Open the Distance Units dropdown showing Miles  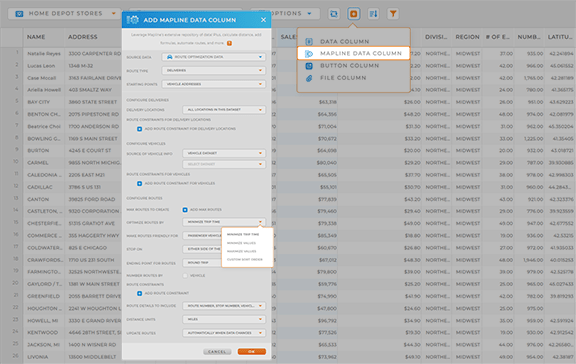pos(224,319)
